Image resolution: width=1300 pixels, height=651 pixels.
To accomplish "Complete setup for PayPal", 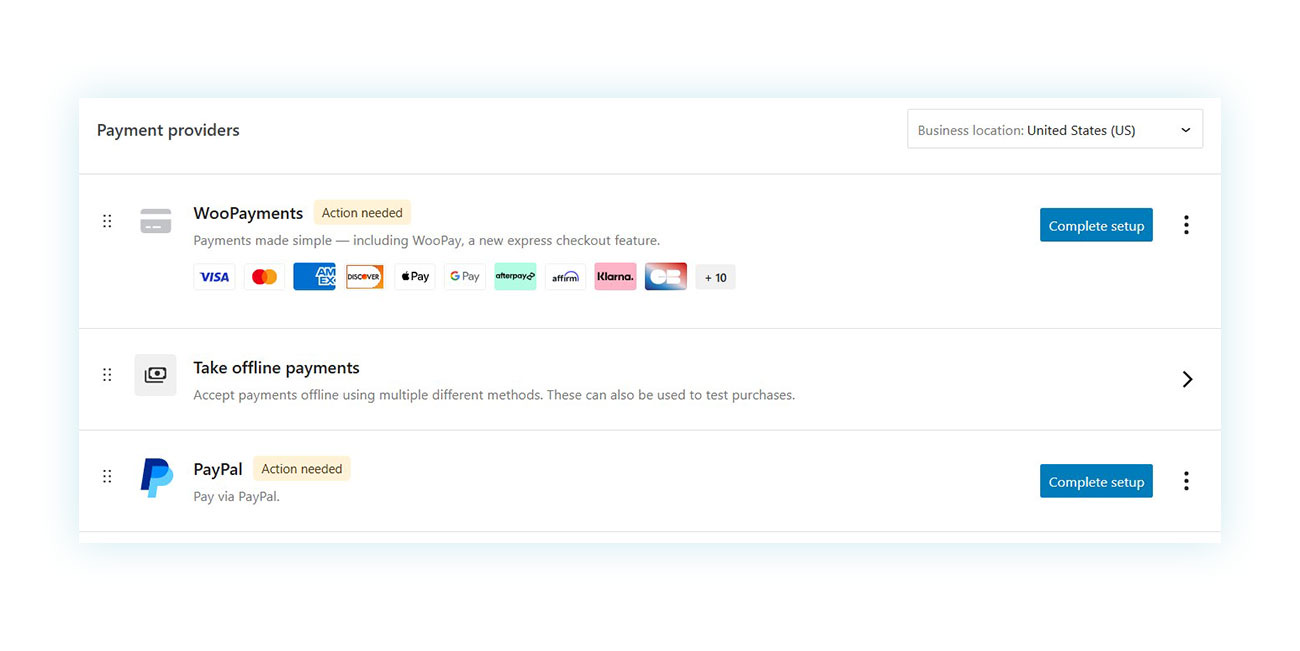I will [1096, 481].
